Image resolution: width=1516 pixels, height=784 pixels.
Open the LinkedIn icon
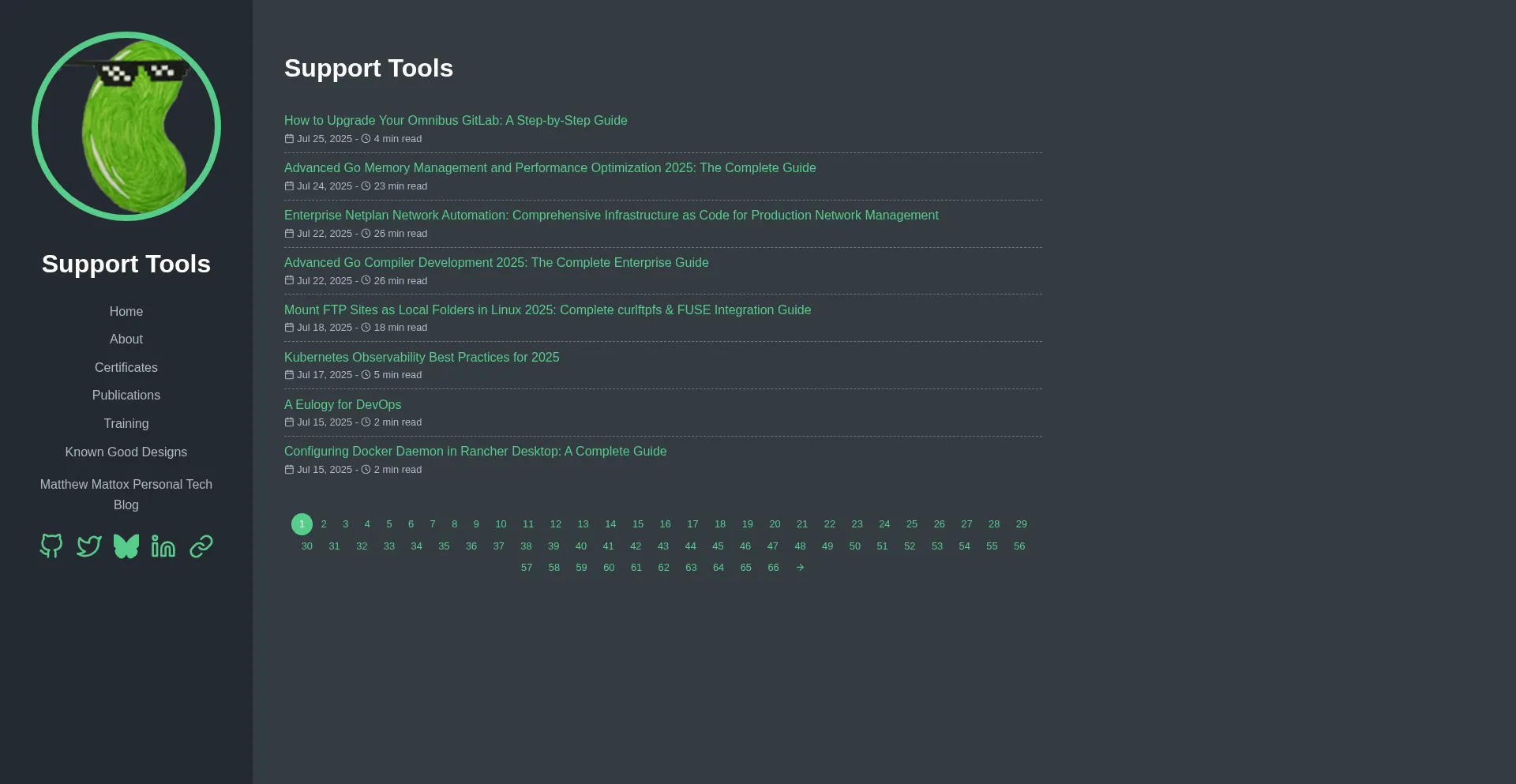coord(163,546)
